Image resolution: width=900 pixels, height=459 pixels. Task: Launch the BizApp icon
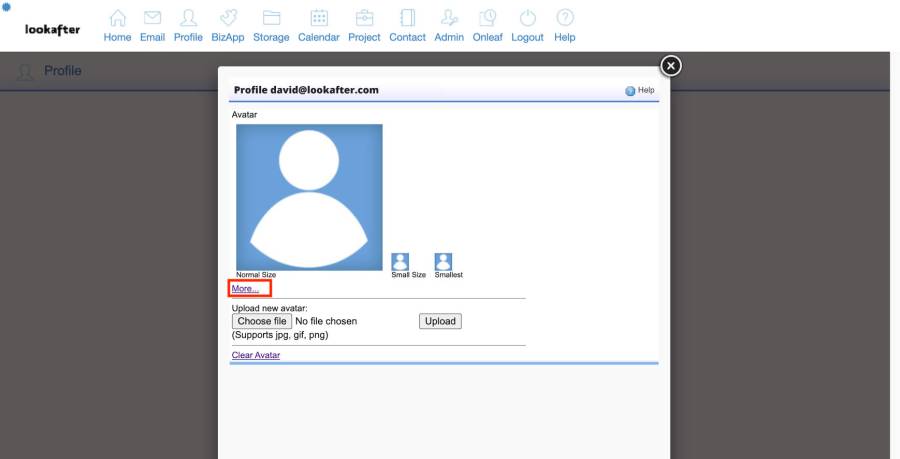pos(228,19)
